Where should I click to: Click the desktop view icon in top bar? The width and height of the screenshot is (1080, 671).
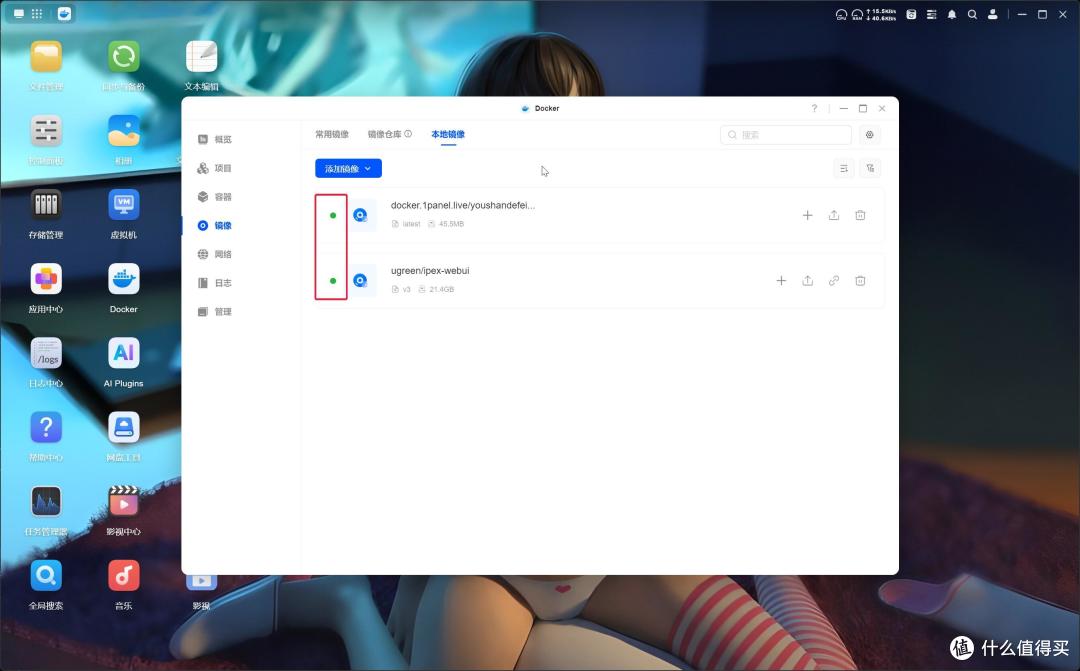tap(19, 14)
